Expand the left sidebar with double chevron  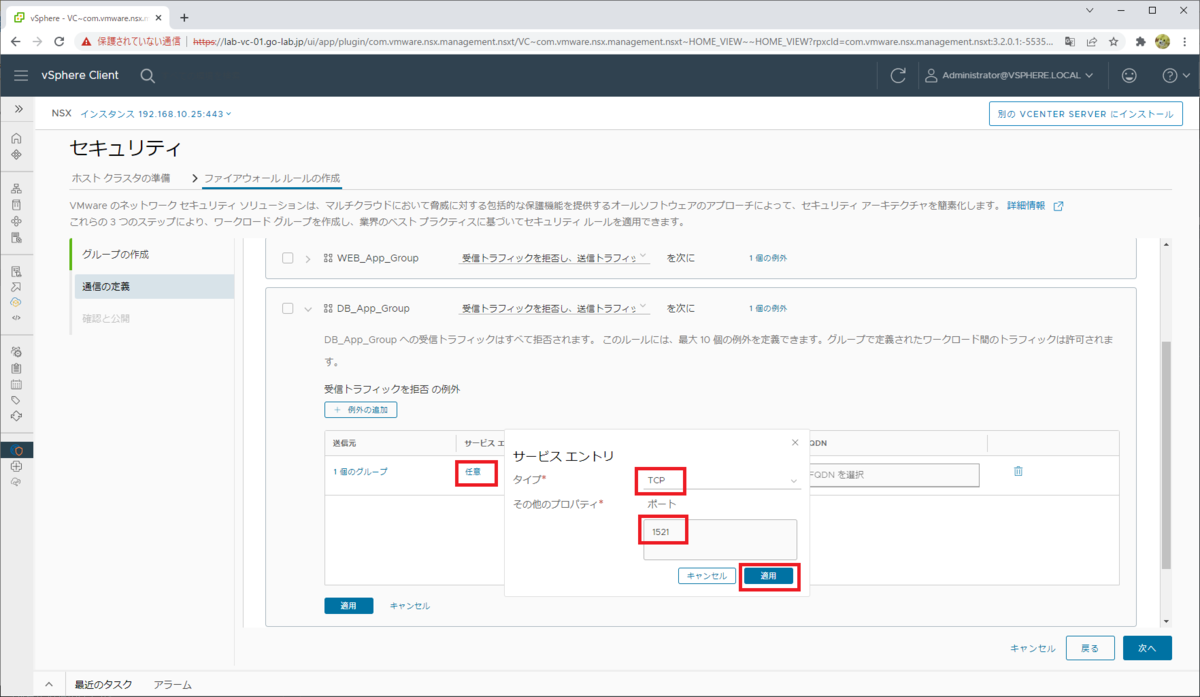pos(17,108)
